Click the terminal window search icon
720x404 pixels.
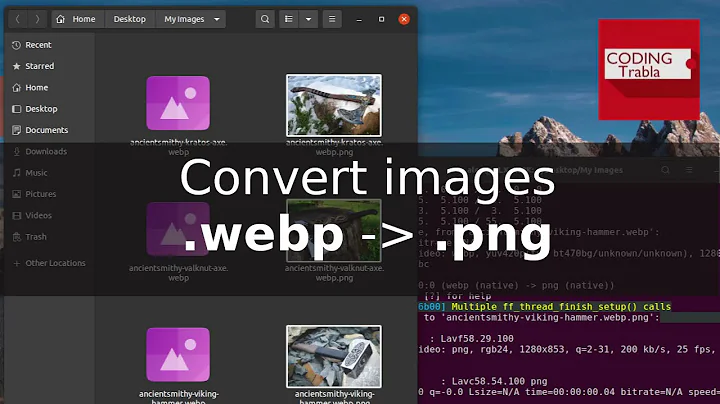coord(665,170)
